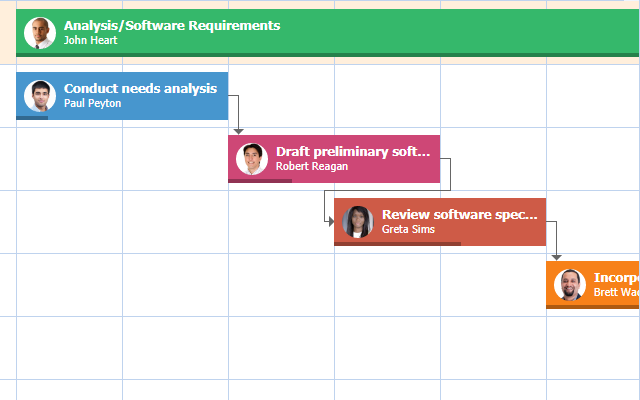Click progress indicator beneath Review software spec

(x=397, y=243)
